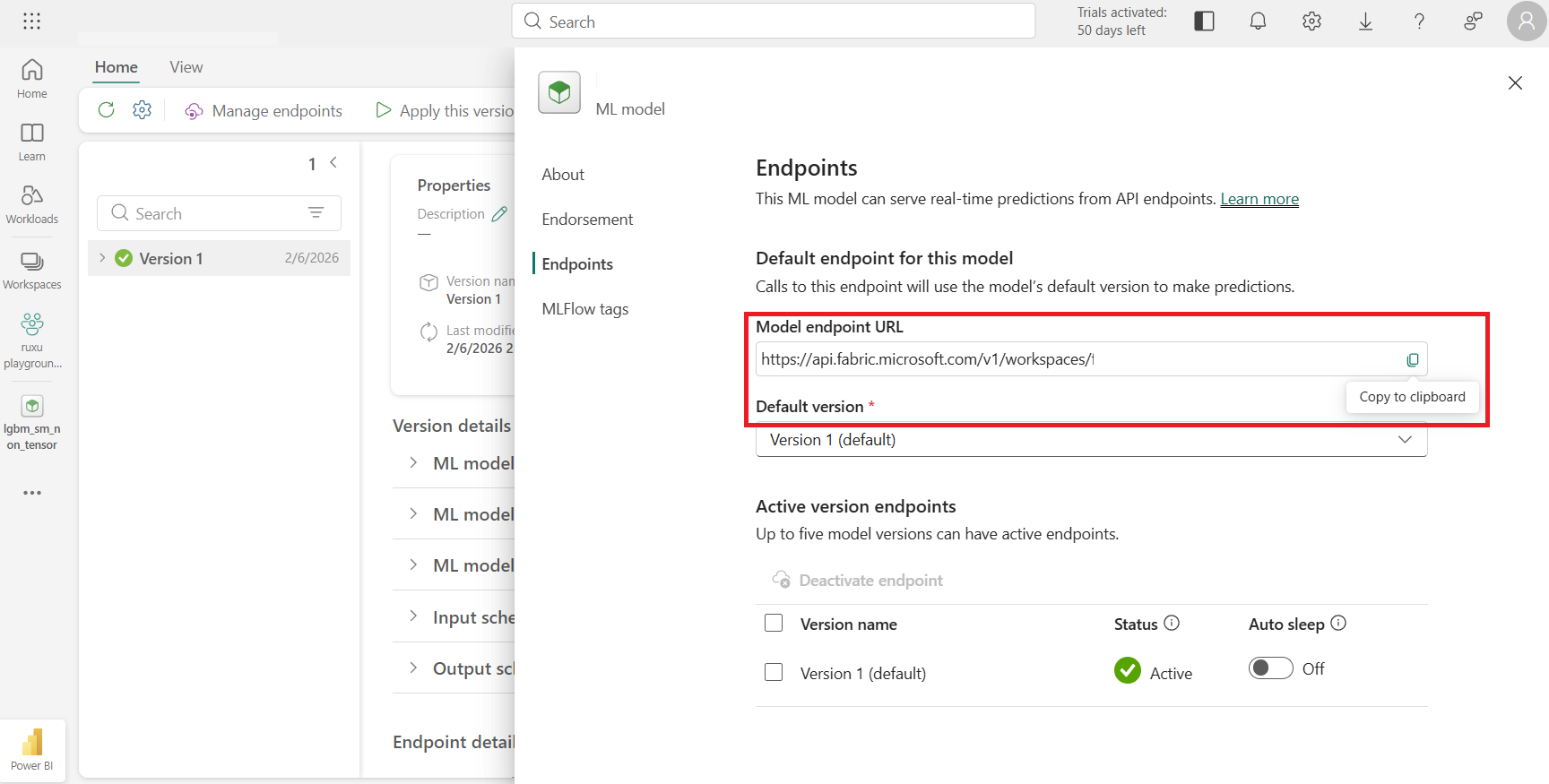Image resolution: width=1549 pixels, height=784 pixels.
Task: Check the Version 1 (default) row checkbox
Action: click(x=774, y=673)
